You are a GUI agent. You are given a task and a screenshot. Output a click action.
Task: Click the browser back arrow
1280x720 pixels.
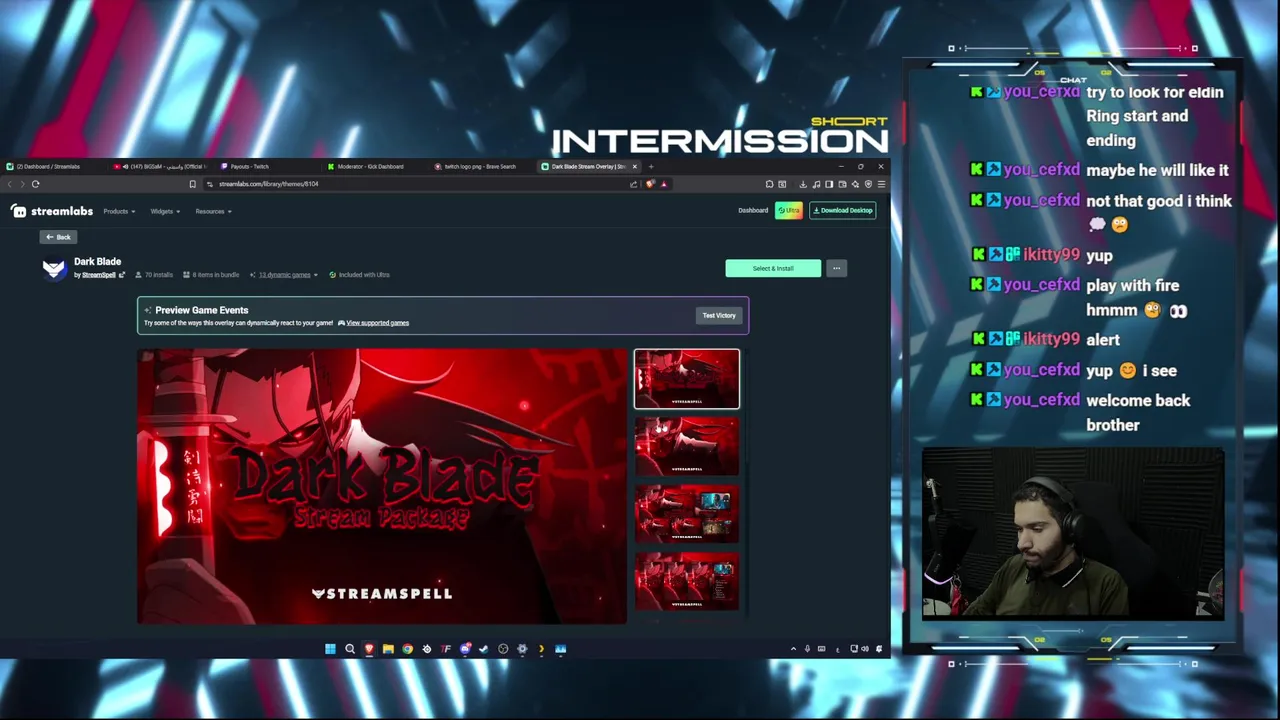coord(10,184)
